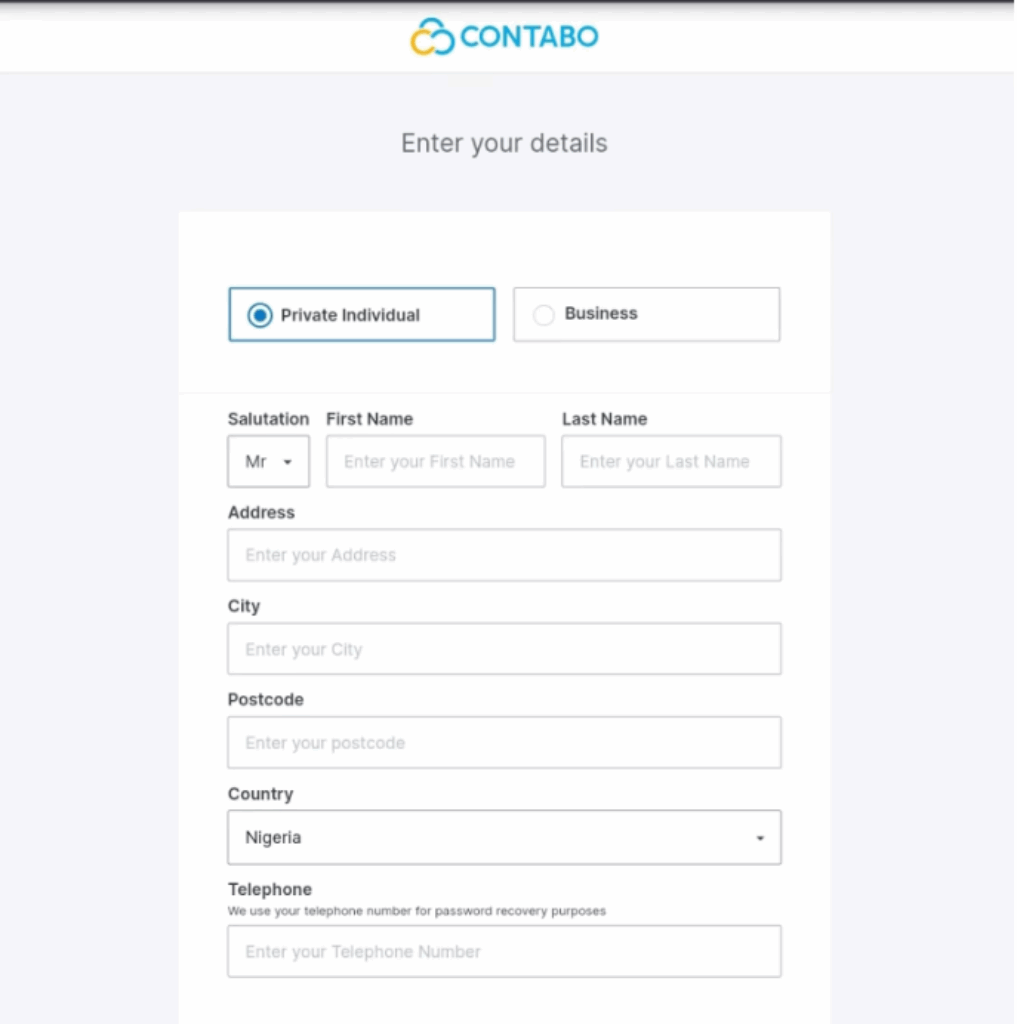This screenshot has height=1024, width=1017.
Task: Click the Contabo cloud logo icon
Action: tap(432, 37)
